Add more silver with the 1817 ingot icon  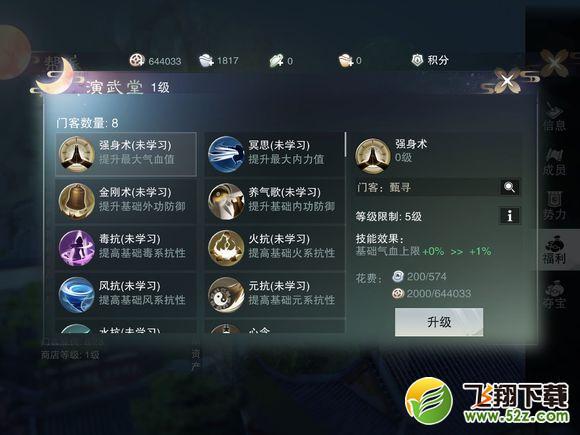[x=206, y=60]
